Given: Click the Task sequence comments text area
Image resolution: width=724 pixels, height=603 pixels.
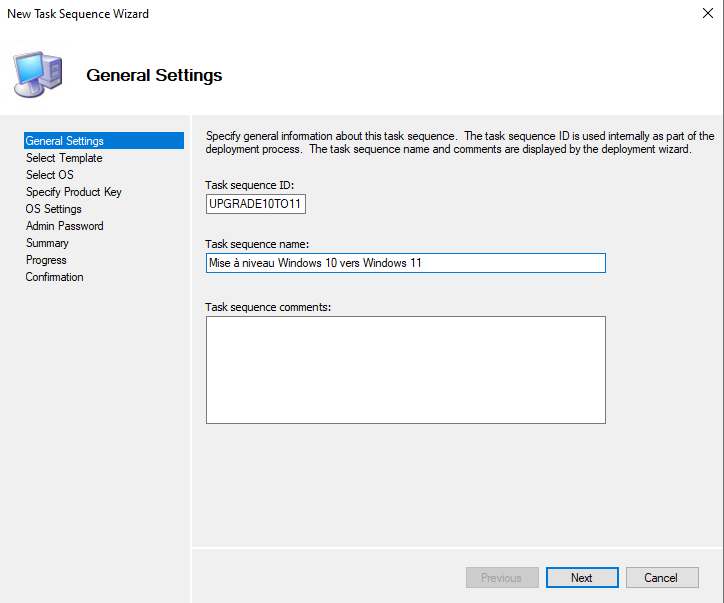Looking at the screenshot, I should (405, 370).
